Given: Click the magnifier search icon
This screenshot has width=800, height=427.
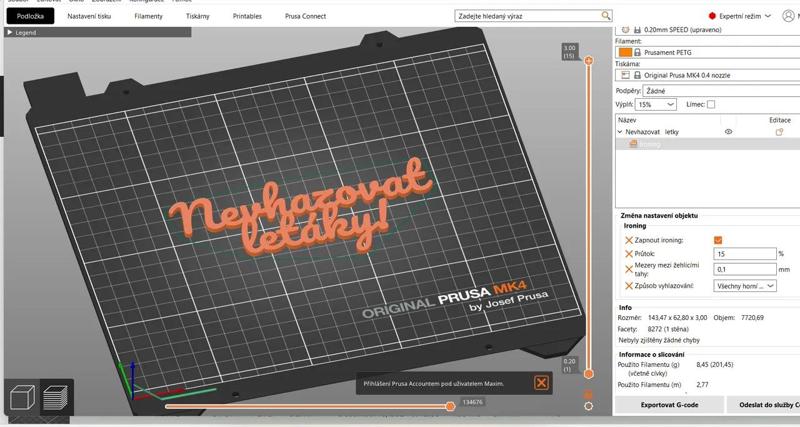Looking at the screenshot, I should click(x=606, y=16).
